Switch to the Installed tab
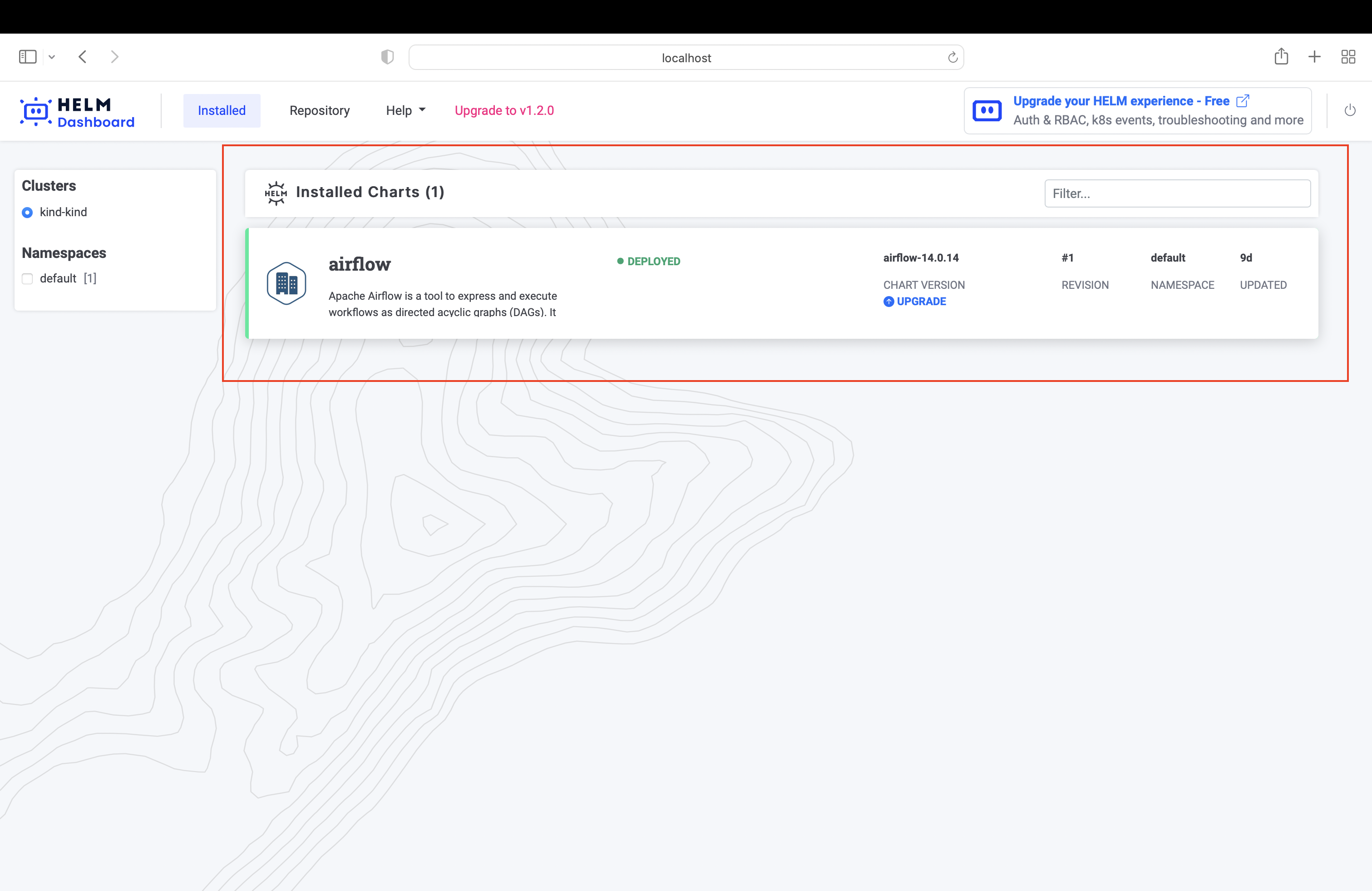 click(x=222, y=110)
